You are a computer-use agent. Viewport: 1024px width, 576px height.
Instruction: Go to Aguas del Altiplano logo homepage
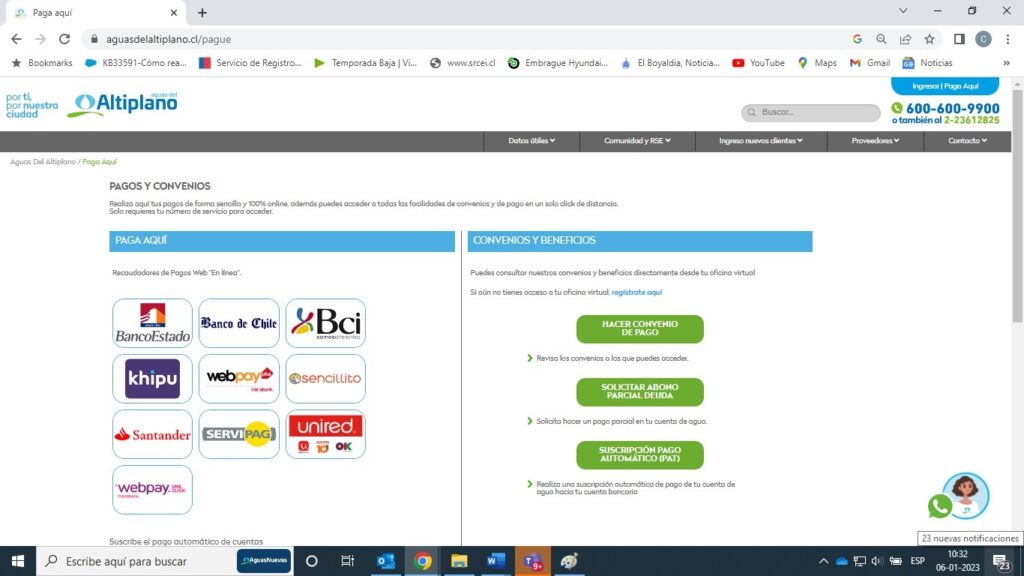(122, 104)
